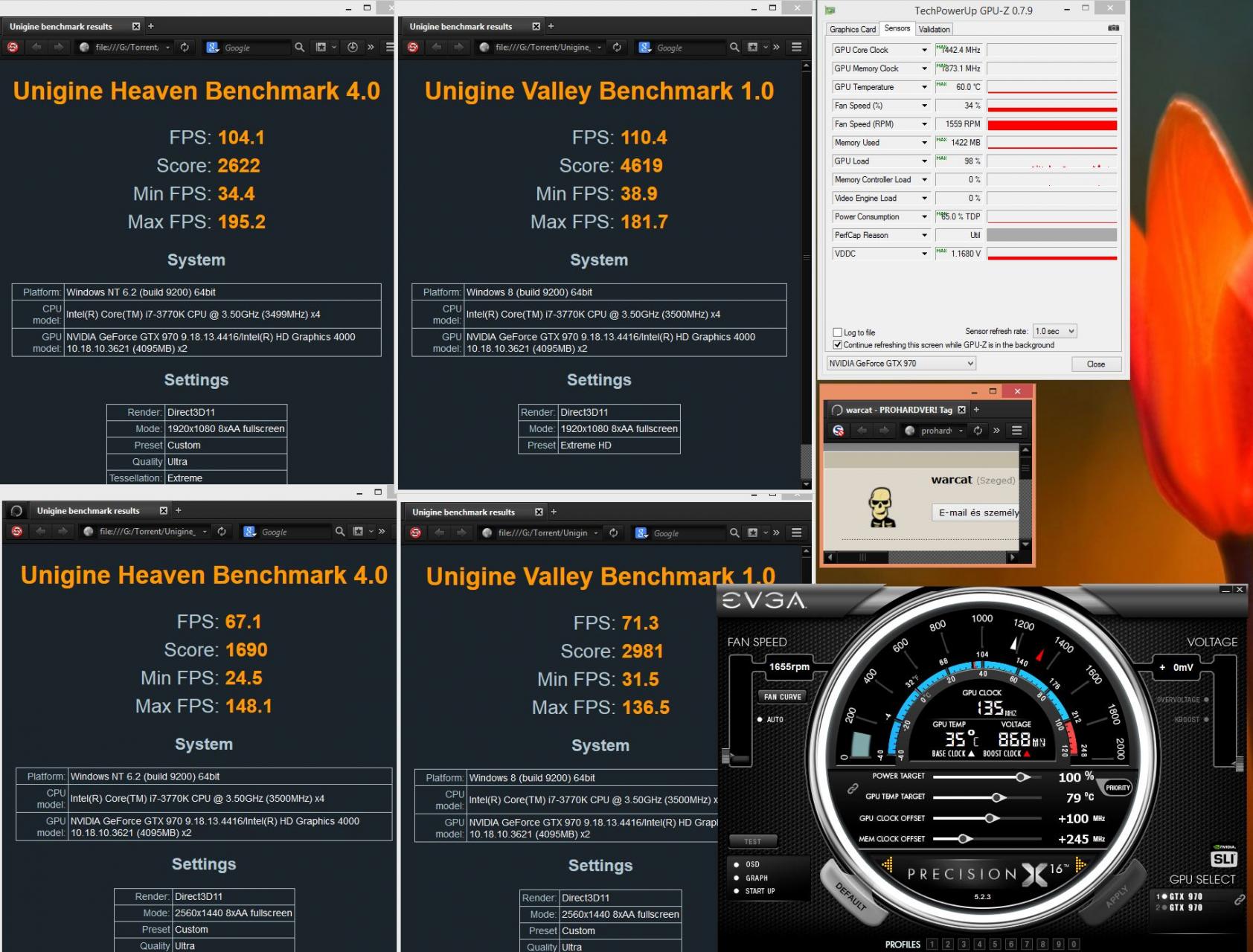Click the GPU-Z screenshot camera icon
Screen dimensions: 1253x952
pos(1113,28)
